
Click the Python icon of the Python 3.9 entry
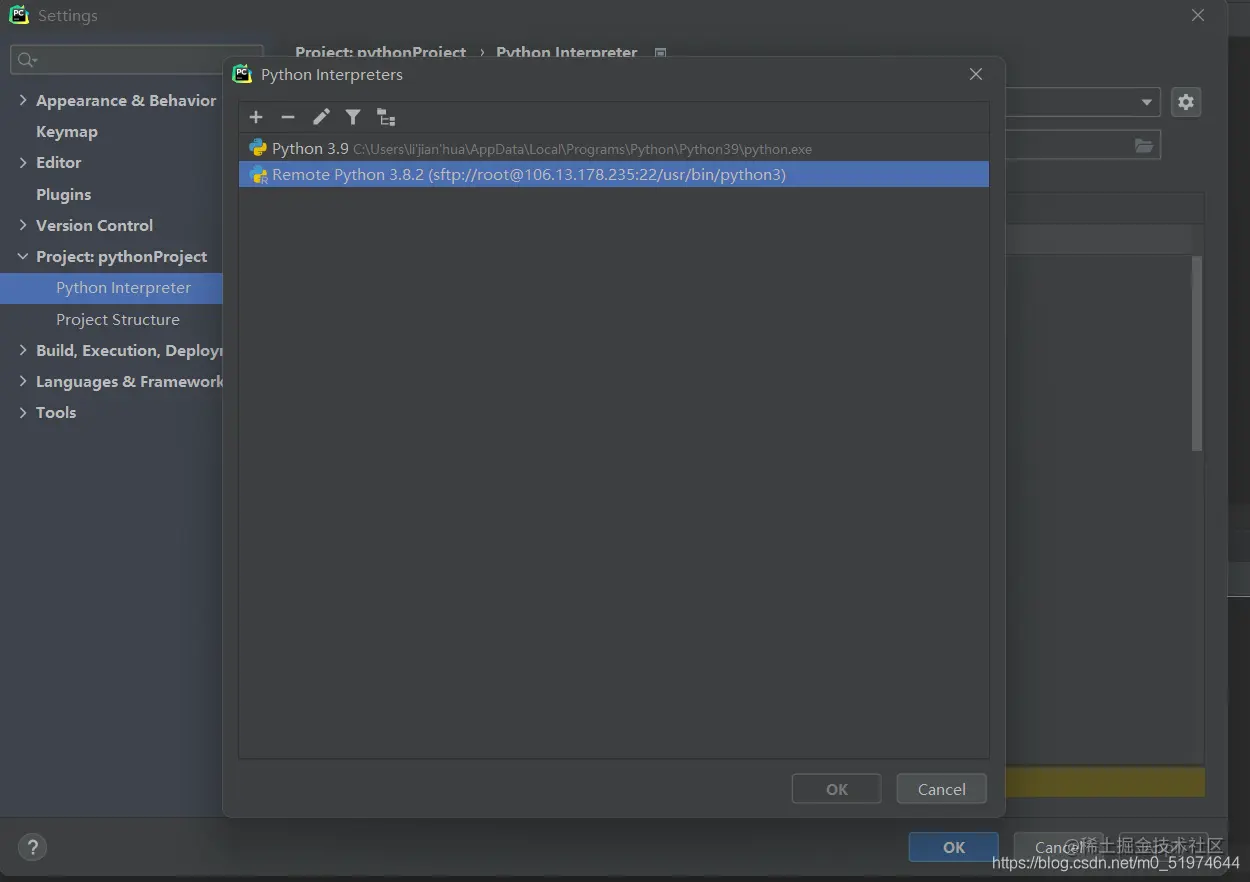tap(258, 148)
